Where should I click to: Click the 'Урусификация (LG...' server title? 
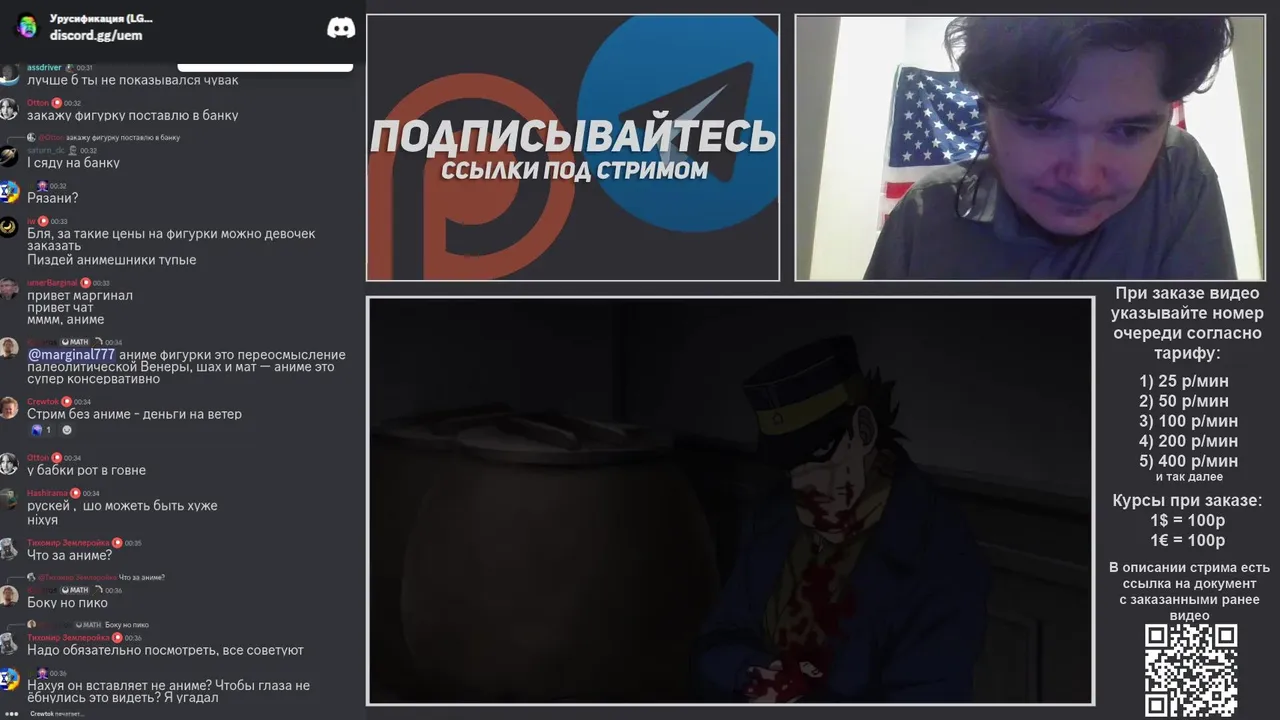point(101,19)
